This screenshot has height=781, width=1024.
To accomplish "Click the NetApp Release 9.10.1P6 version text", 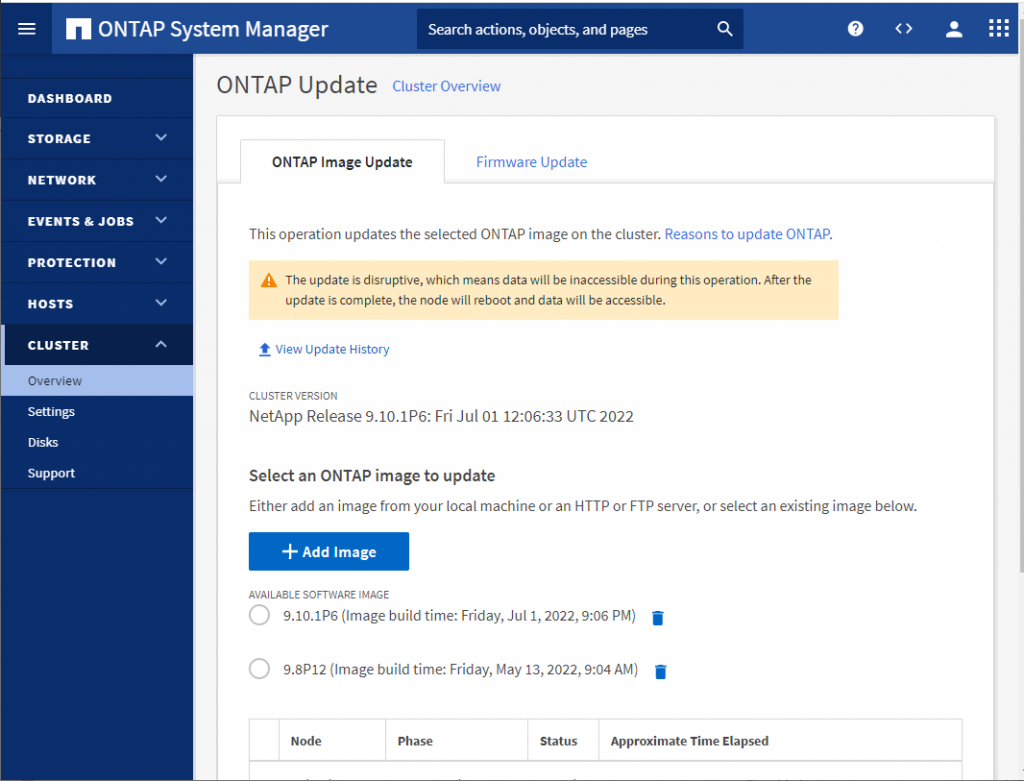I will tap(441, 416).
